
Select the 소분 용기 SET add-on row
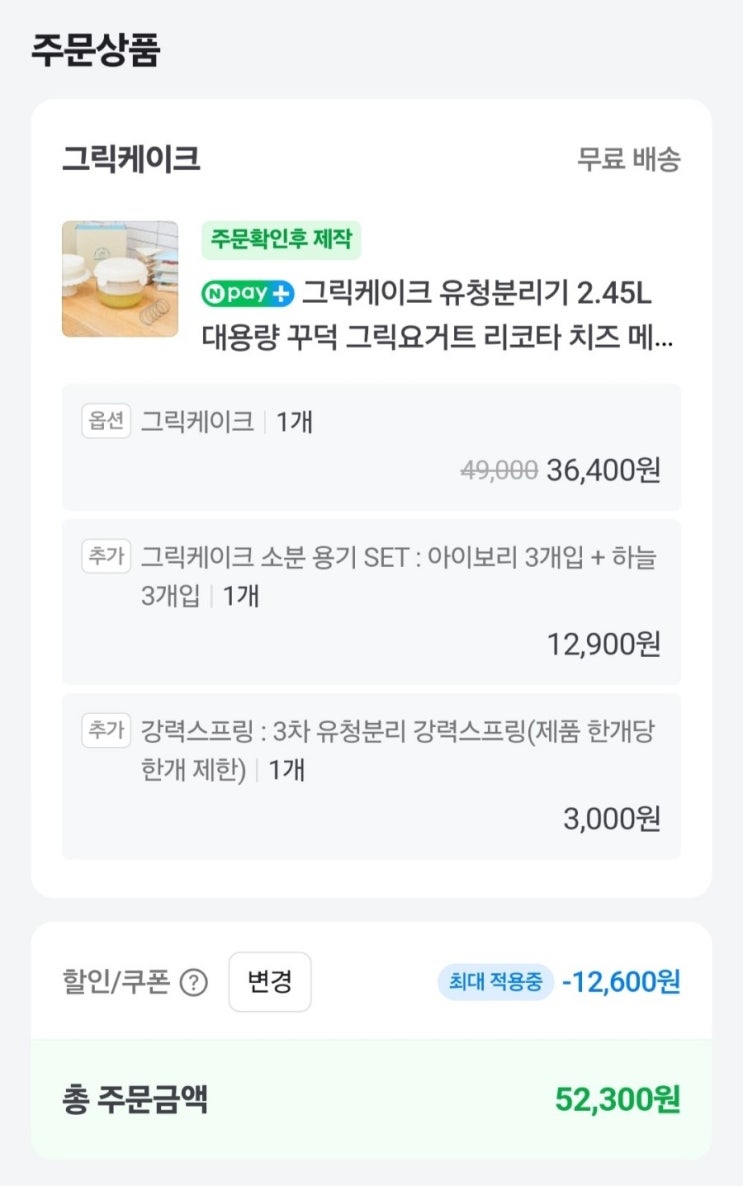371,600
